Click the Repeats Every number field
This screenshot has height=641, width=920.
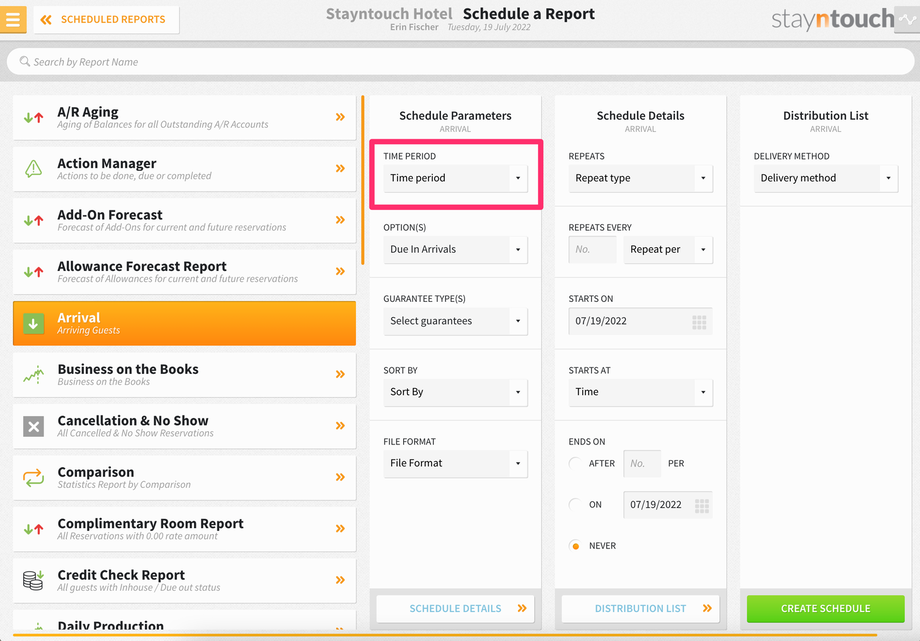pos(593,249)
